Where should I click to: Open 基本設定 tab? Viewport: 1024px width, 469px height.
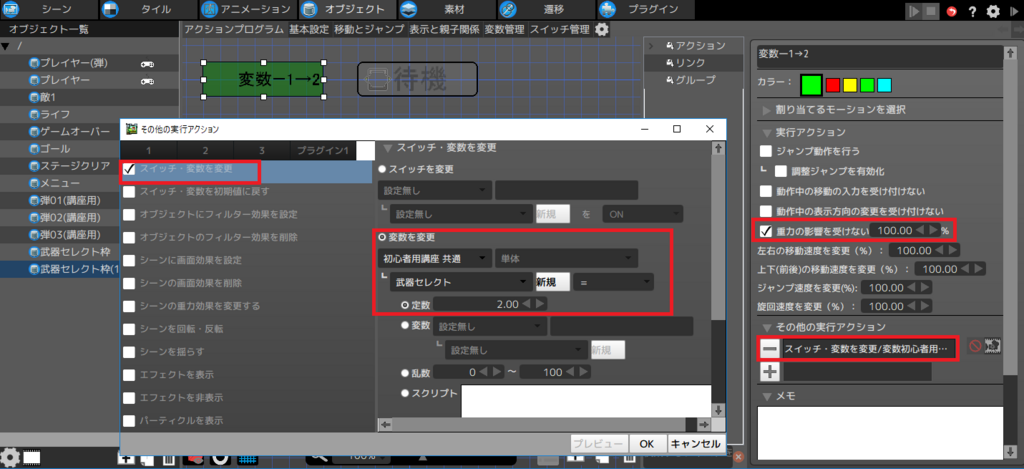(x=310, y=29)
